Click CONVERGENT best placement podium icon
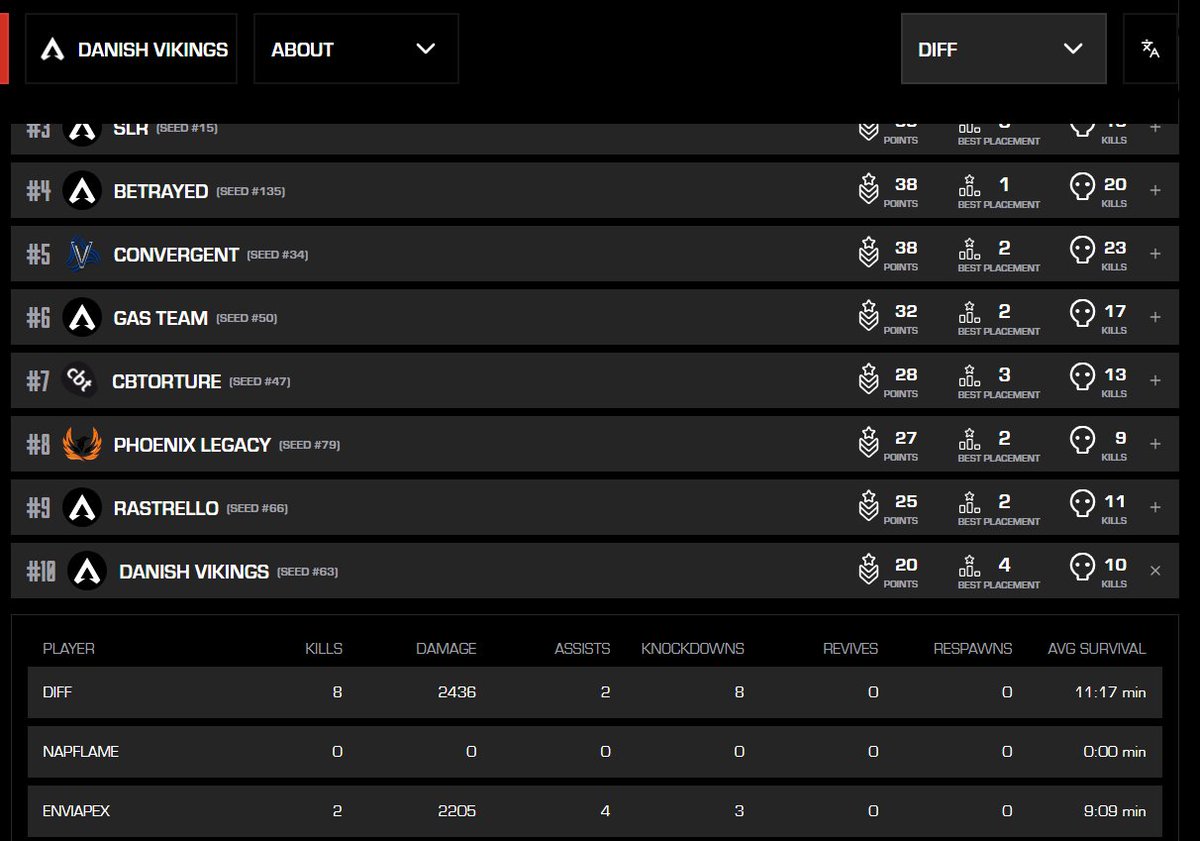The width and height of the screenshot is (1200, 841). pos(969,248)
